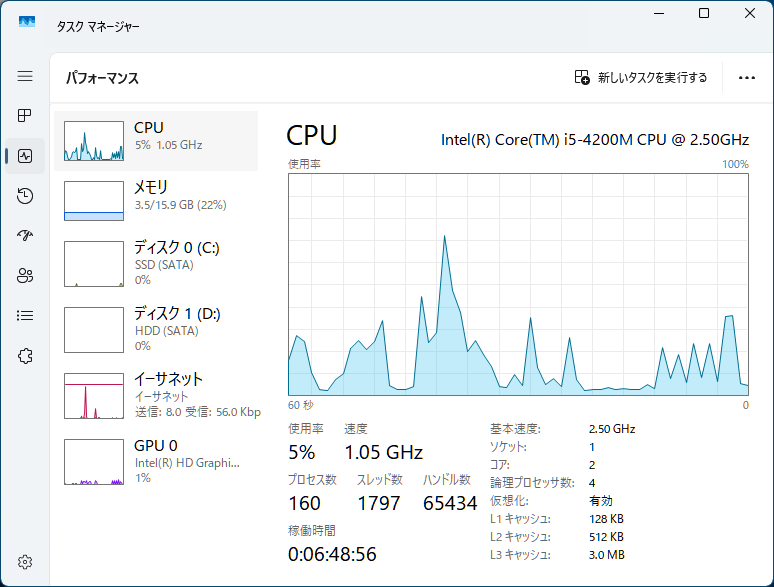Select the GPU 0 item
Viewport: 774px width, 587px height.
tap(156, 461)
